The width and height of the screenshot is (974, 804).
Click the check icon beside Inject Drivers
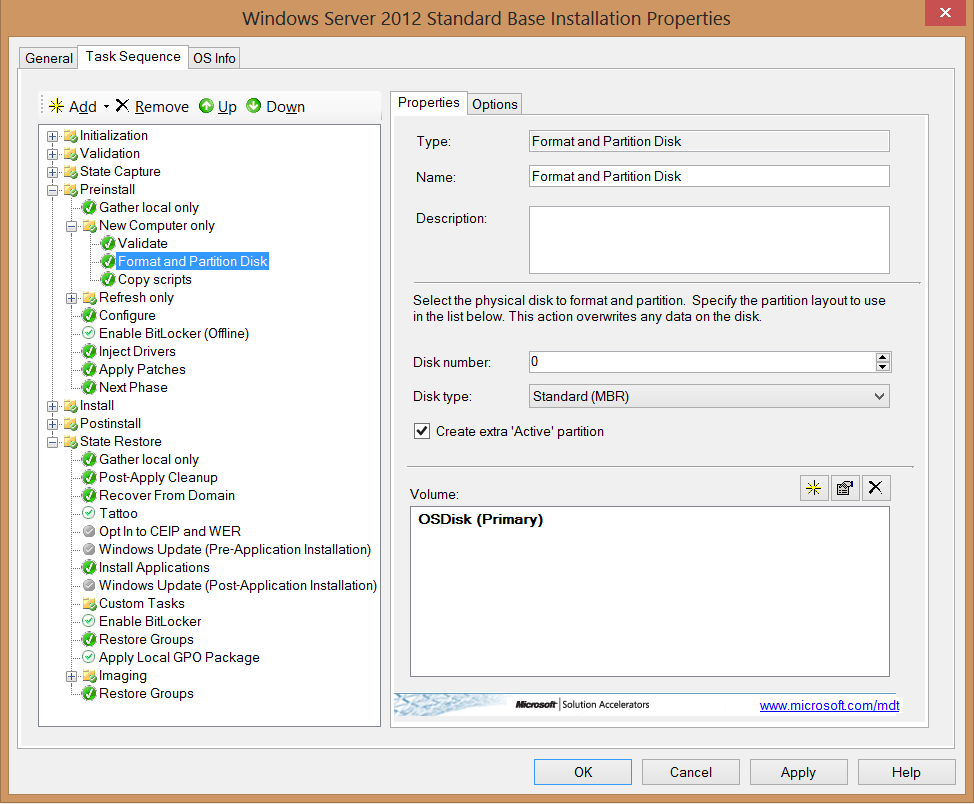click(x=89, y=352)
